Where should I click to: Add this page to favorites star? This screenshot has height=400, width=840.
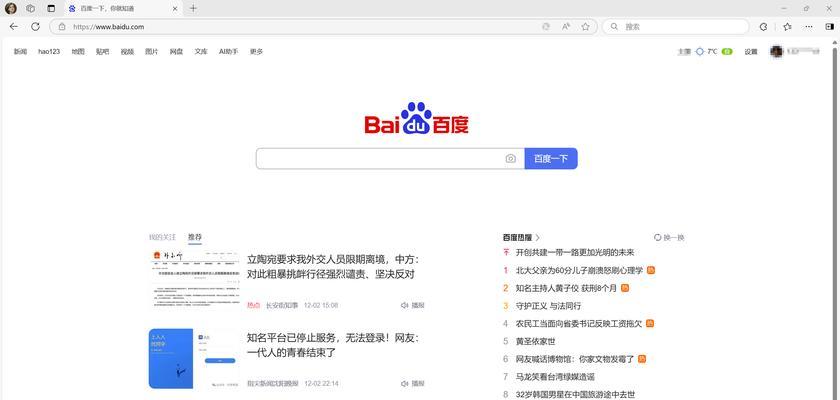pos(586,27)
